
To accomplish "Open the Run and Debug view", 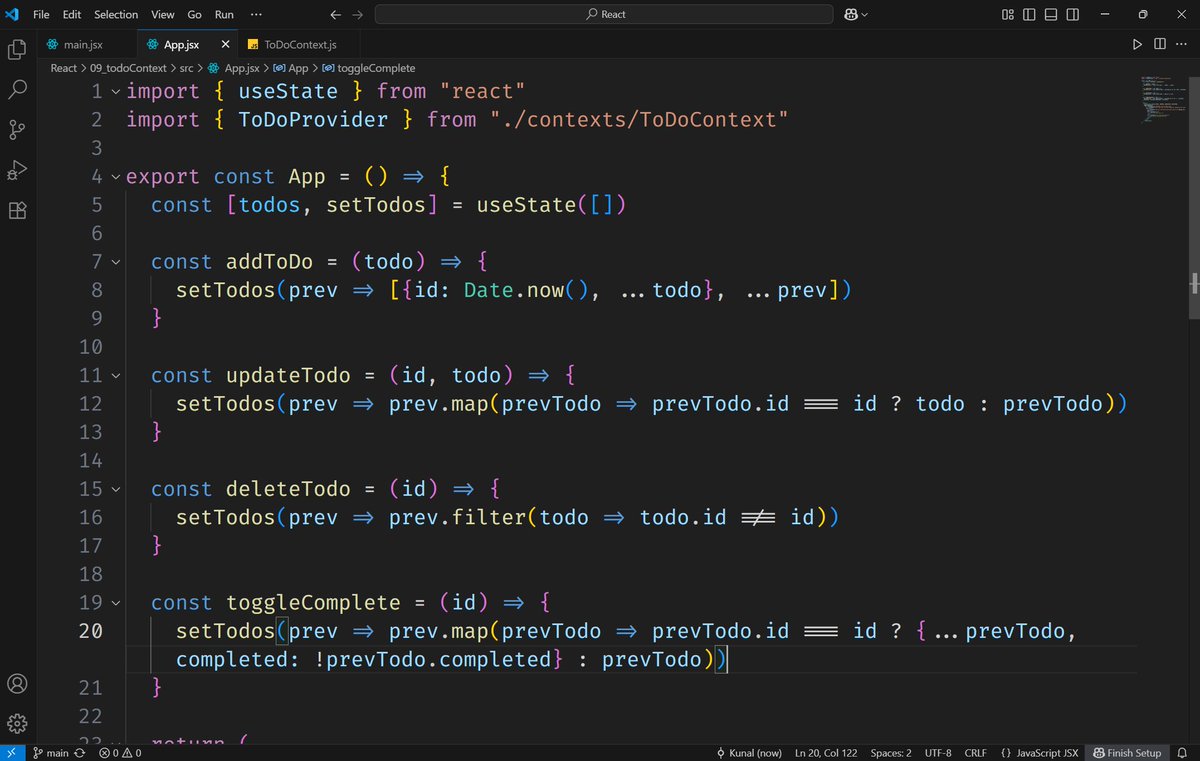I will [17, 170].
